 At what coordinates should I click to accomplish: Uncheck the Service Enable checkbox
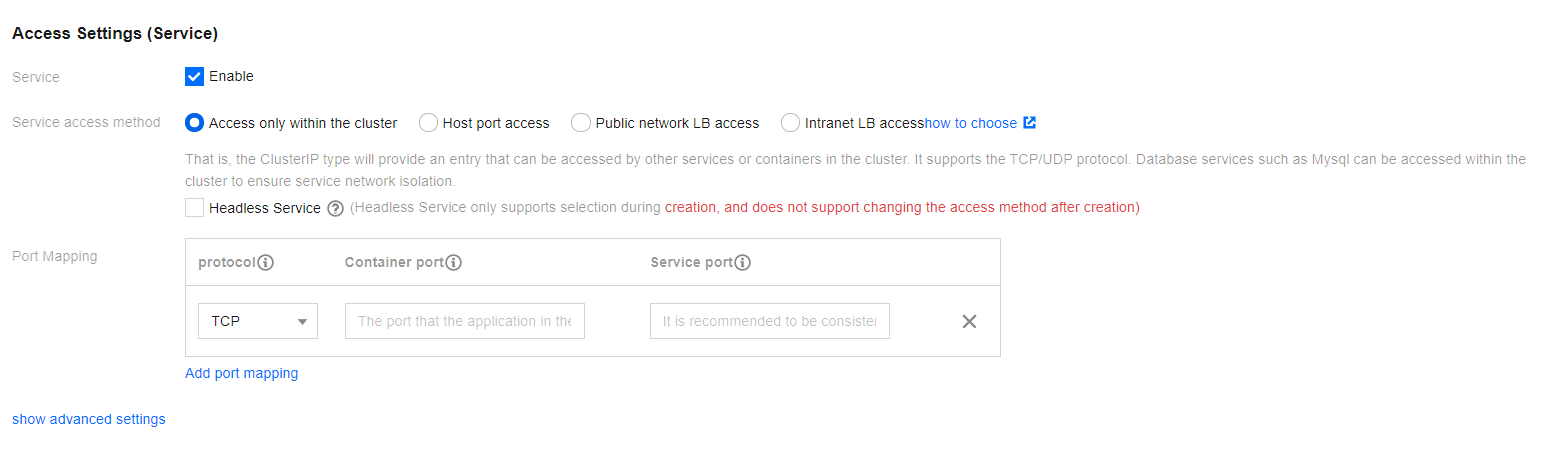194,77
